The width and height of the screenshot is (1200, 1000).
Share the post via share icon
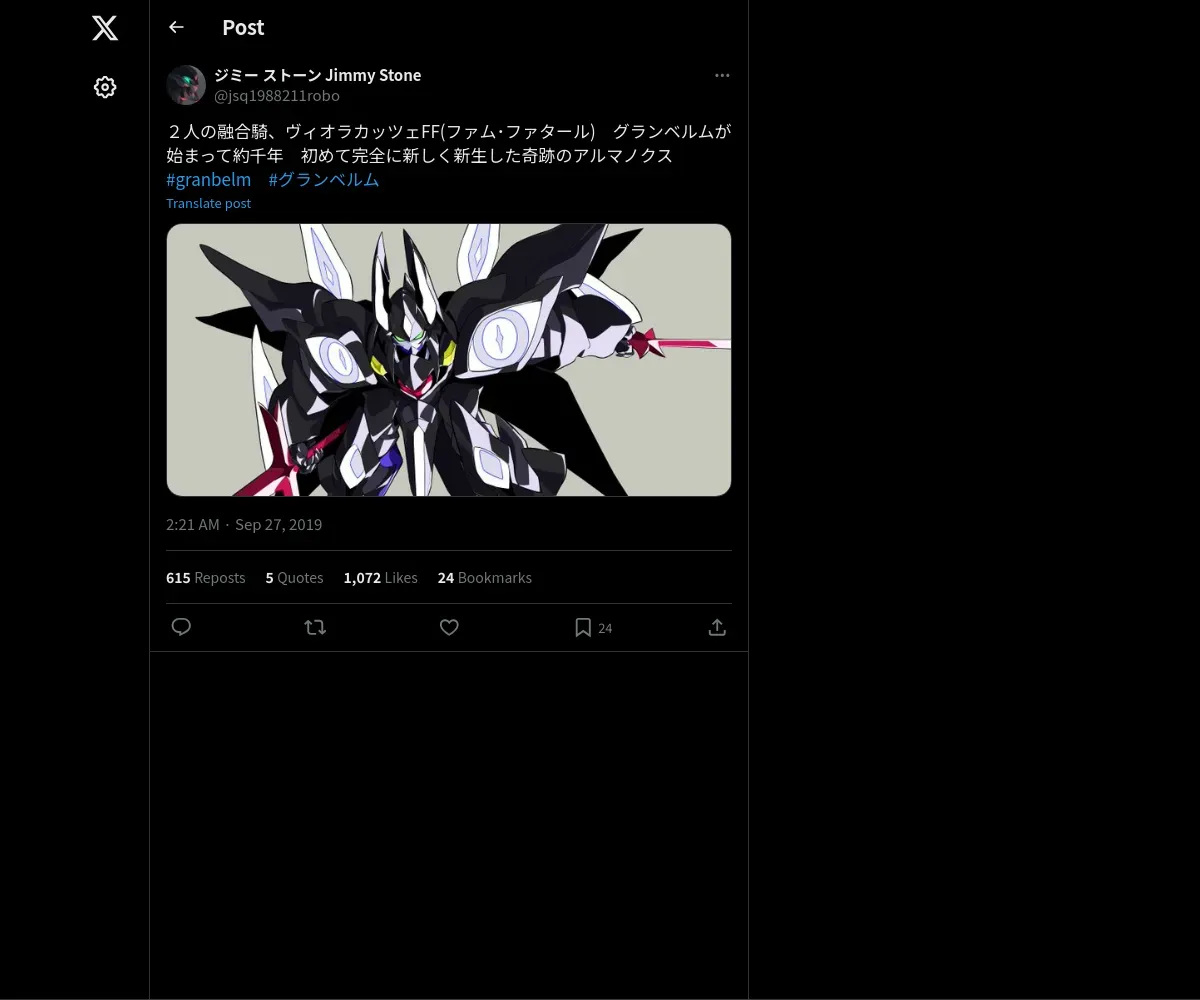pos(717,627)
